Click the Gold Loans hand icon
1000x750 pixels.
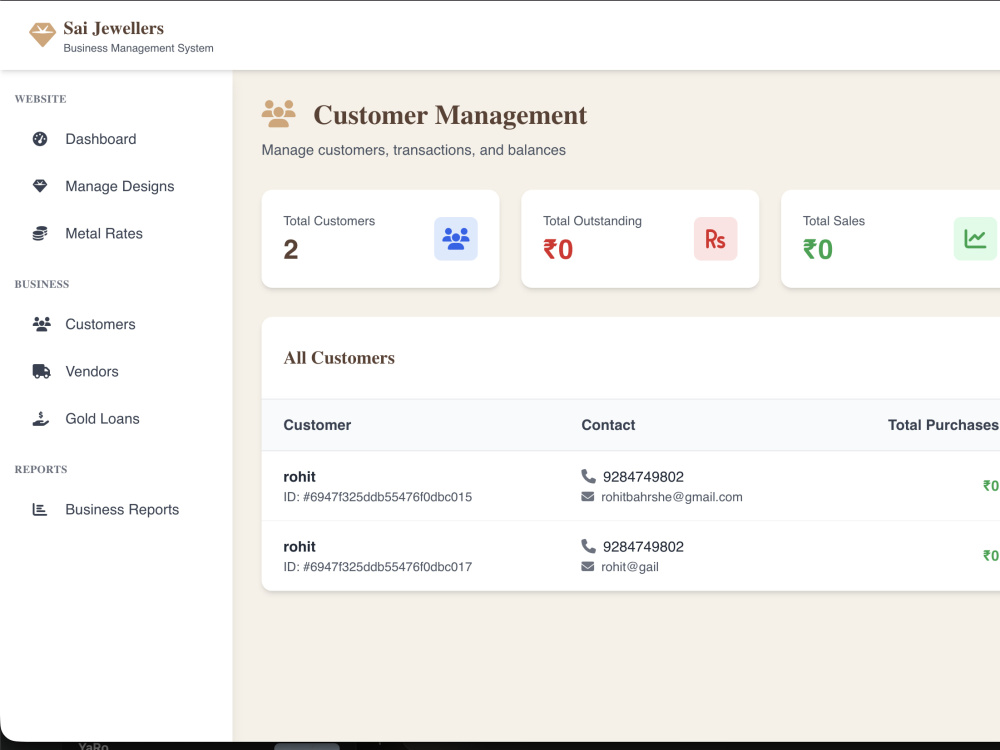pyautogui.click(x=41, y=418)
